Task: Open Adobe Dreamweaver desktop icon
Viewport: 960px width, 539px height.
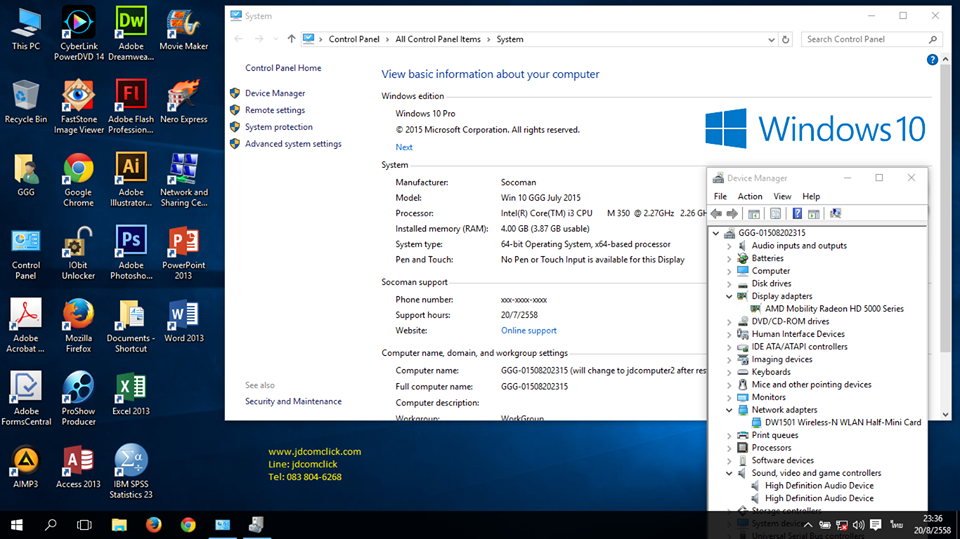Action: 131,34
